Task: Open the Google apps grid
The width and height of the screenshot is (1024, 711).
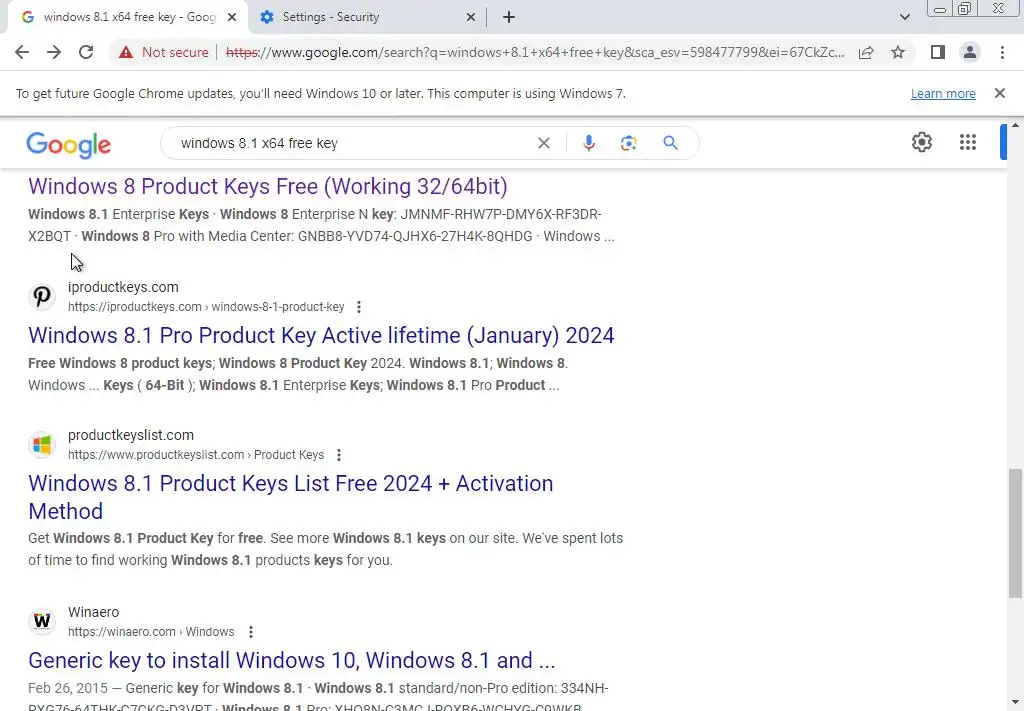Action: tap(968, 142)
